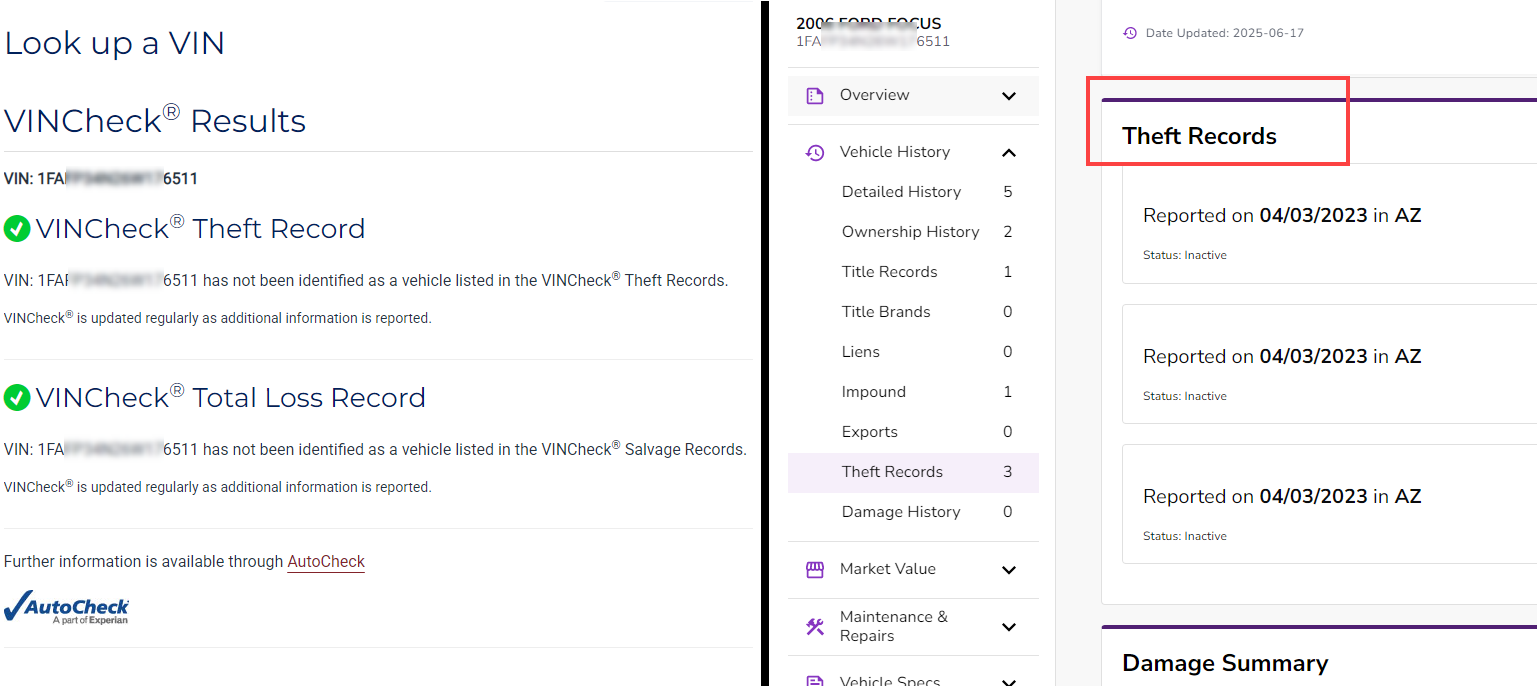
Task: Click the VIN under 2006 Ford Focus
Action: tap(873, 42)
